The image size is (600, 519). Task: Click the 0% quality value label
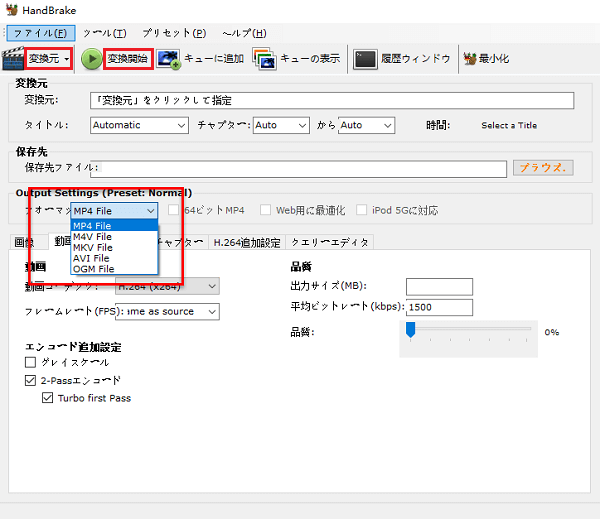click(x=552, y=332)
